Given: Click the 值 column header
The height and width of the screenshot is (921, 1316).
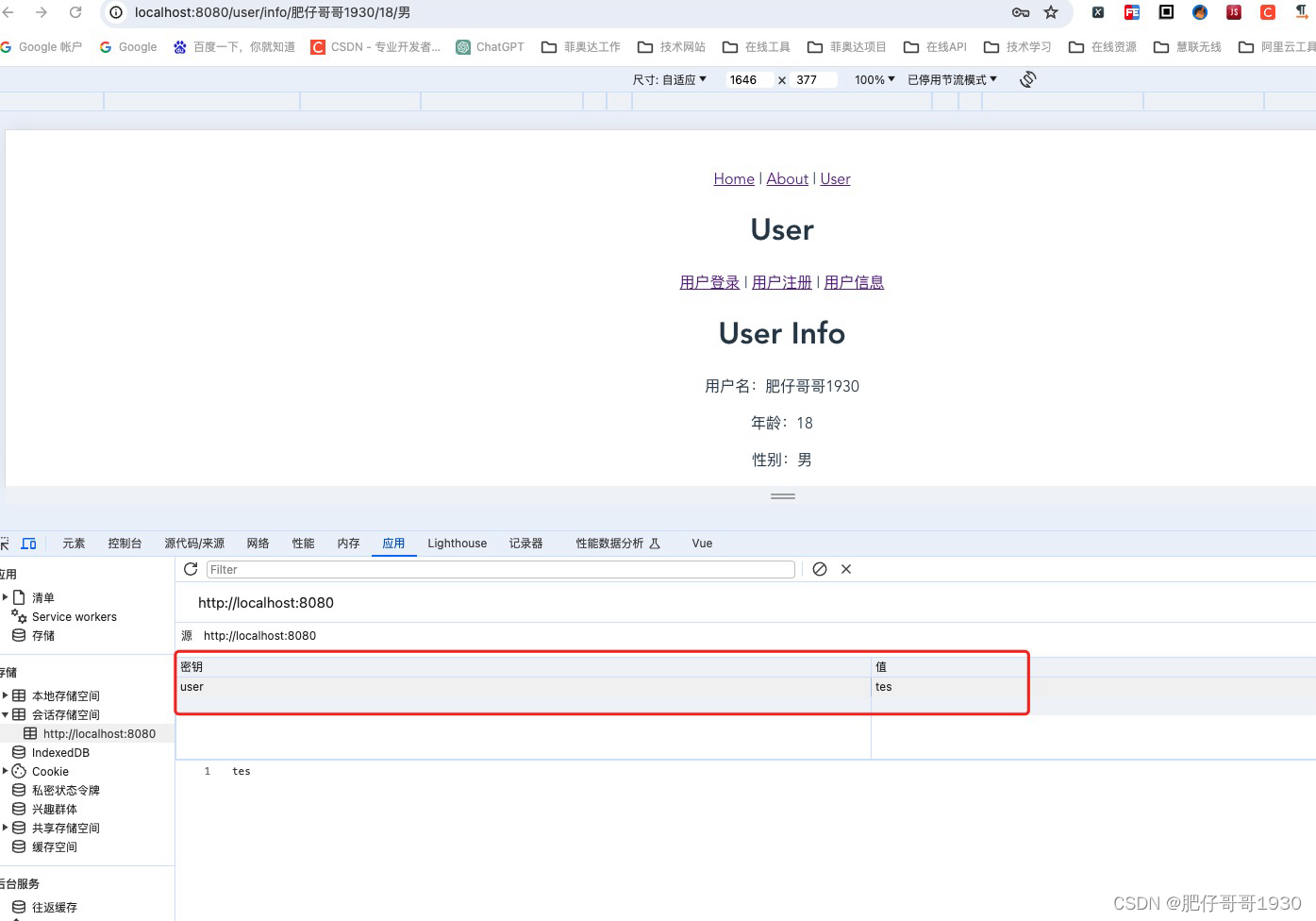Looking at the screenshot, I should pos(1093,667).
